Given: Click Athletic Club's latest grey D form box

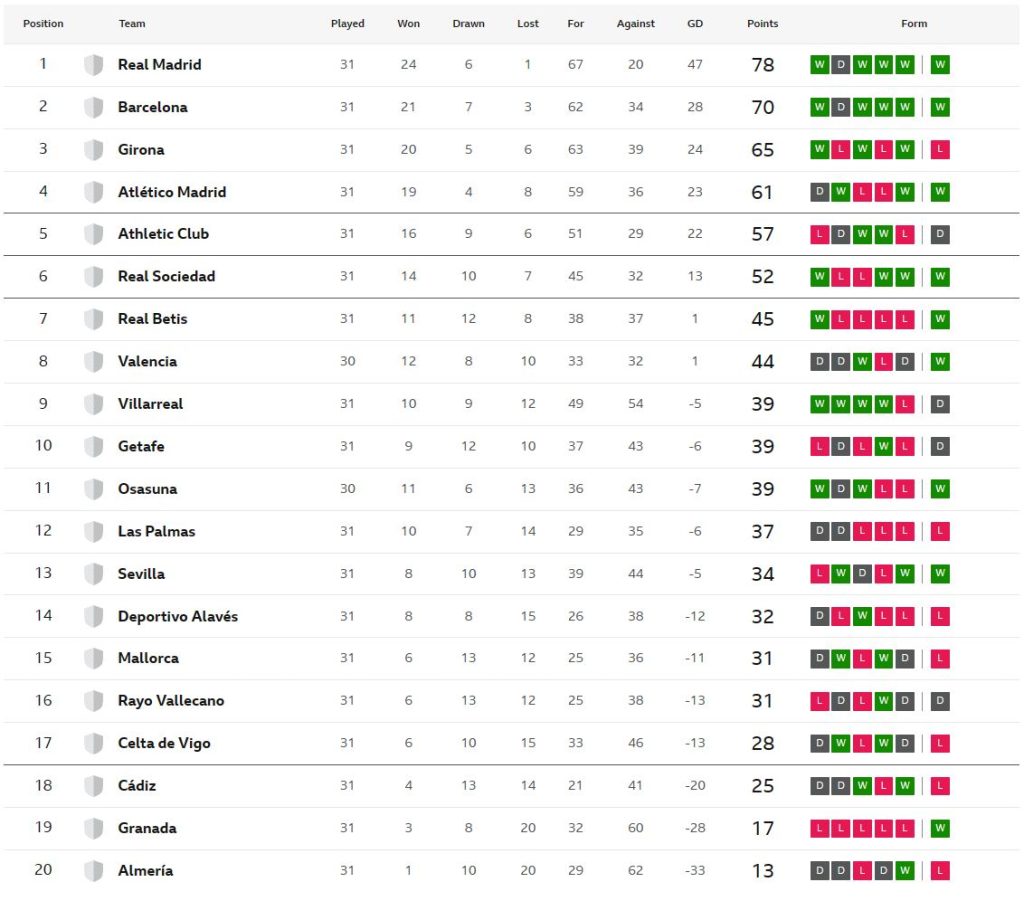Looking at the screenshot, I should 940,234.
